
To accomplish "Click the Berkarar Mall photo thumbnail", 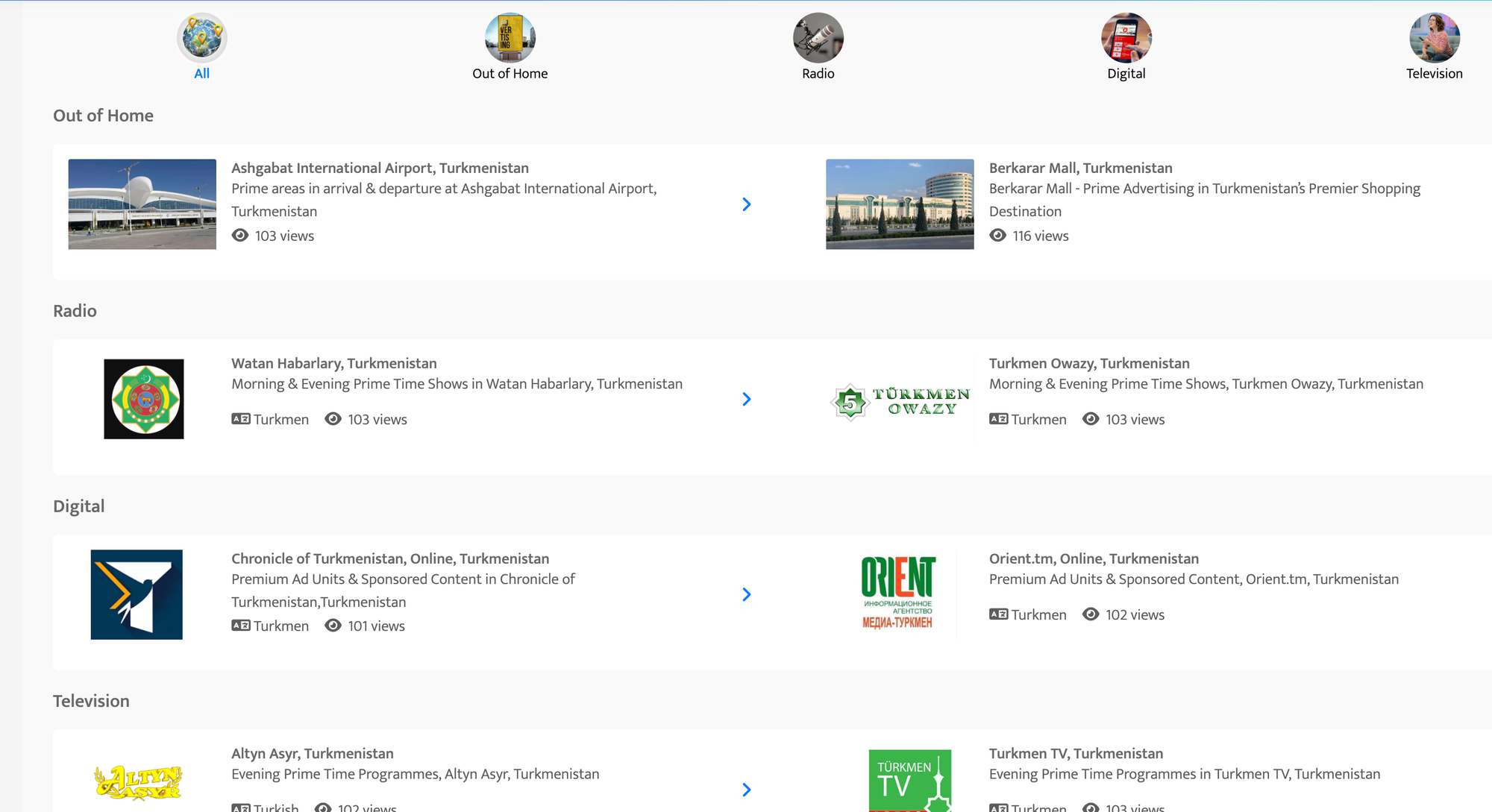I will pos(900,204).
